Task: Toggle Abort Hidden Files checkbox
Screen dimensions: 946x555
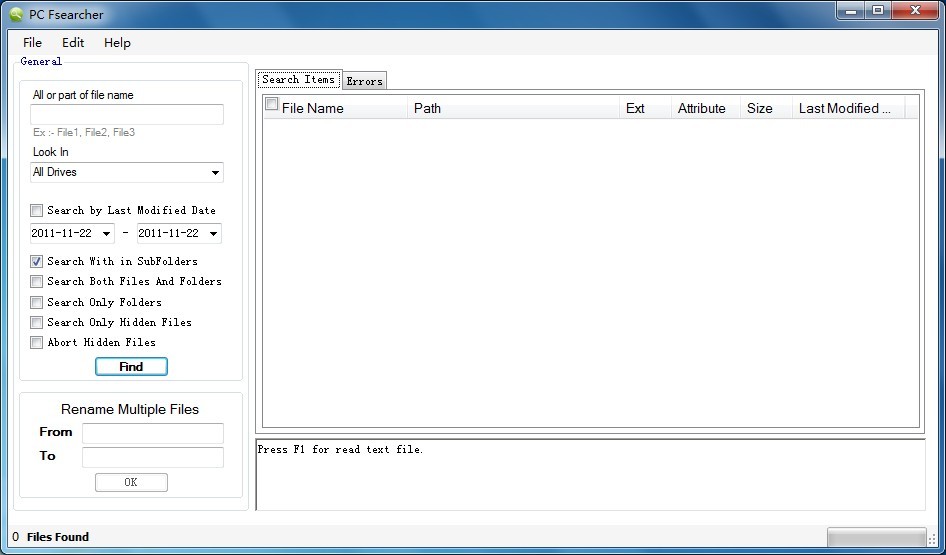Action: (37, 342)
